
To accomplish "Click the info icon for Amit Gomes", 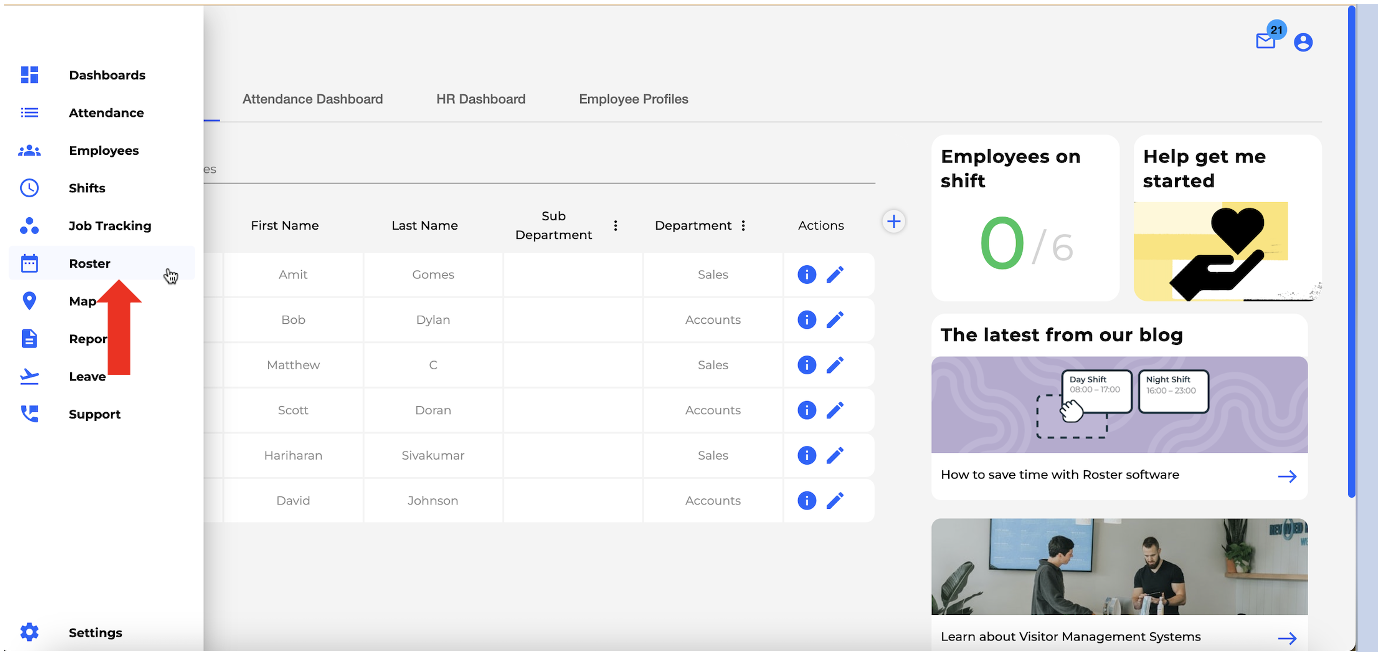I will [x=807, y=275].
